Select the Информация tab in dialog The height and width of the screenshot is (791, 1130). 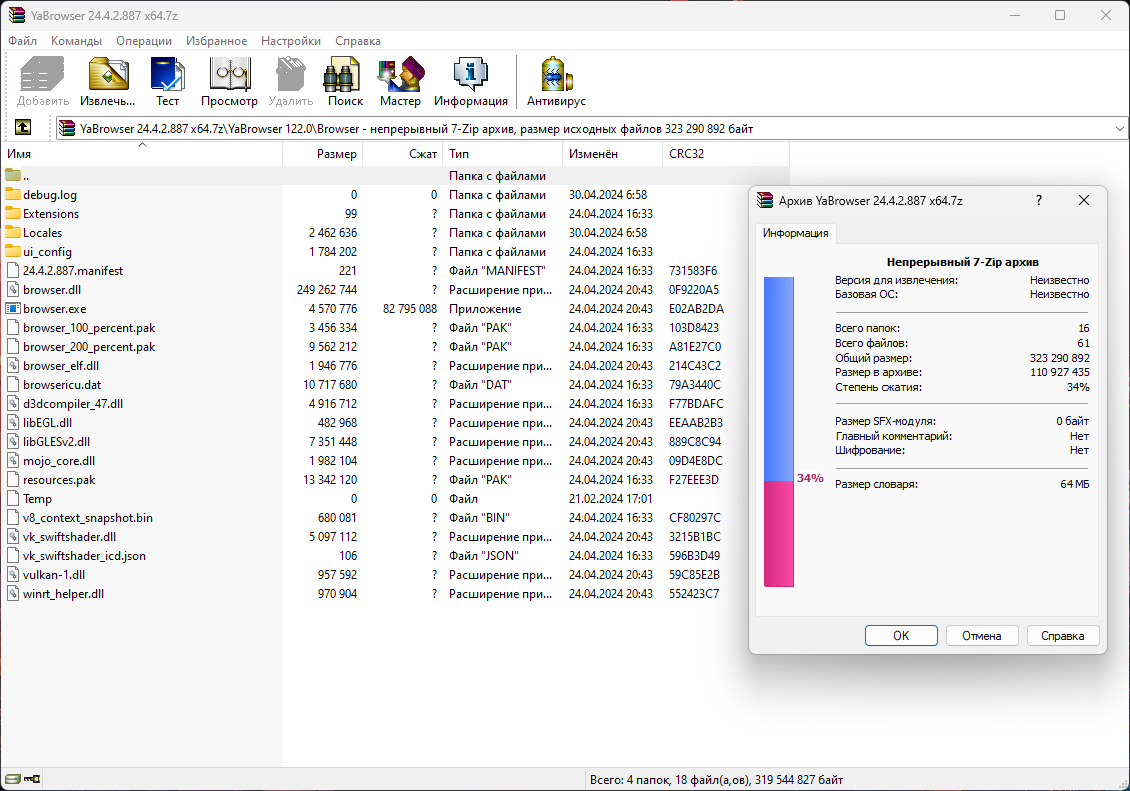[x=796, y=233]
